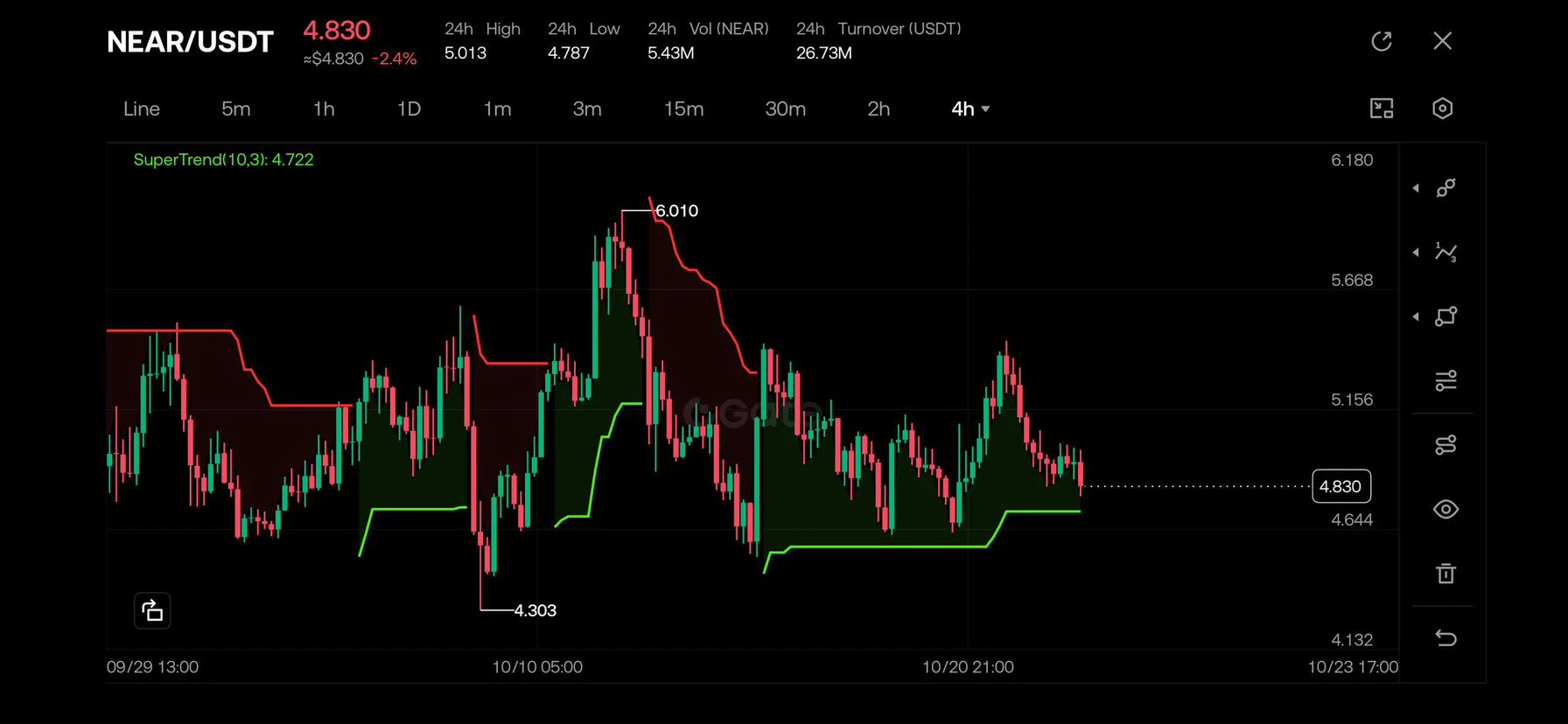This screenshot has width=1568, height=724.
Task: Click the current price tag 4.830
Action: point(1341,486)
